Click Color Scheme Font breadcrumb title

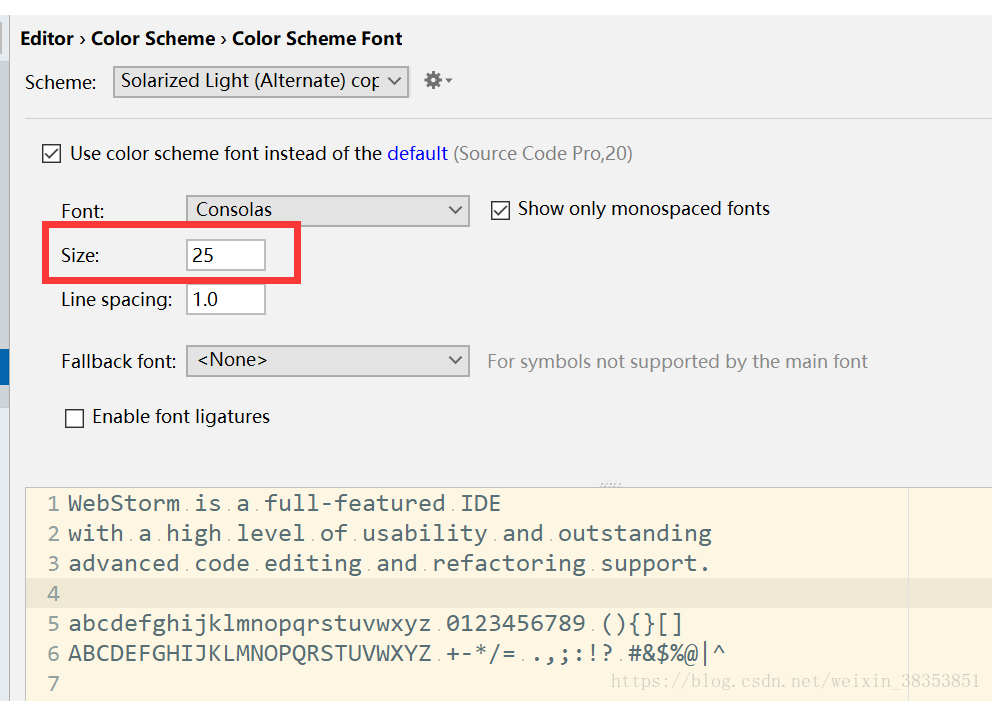317,39
